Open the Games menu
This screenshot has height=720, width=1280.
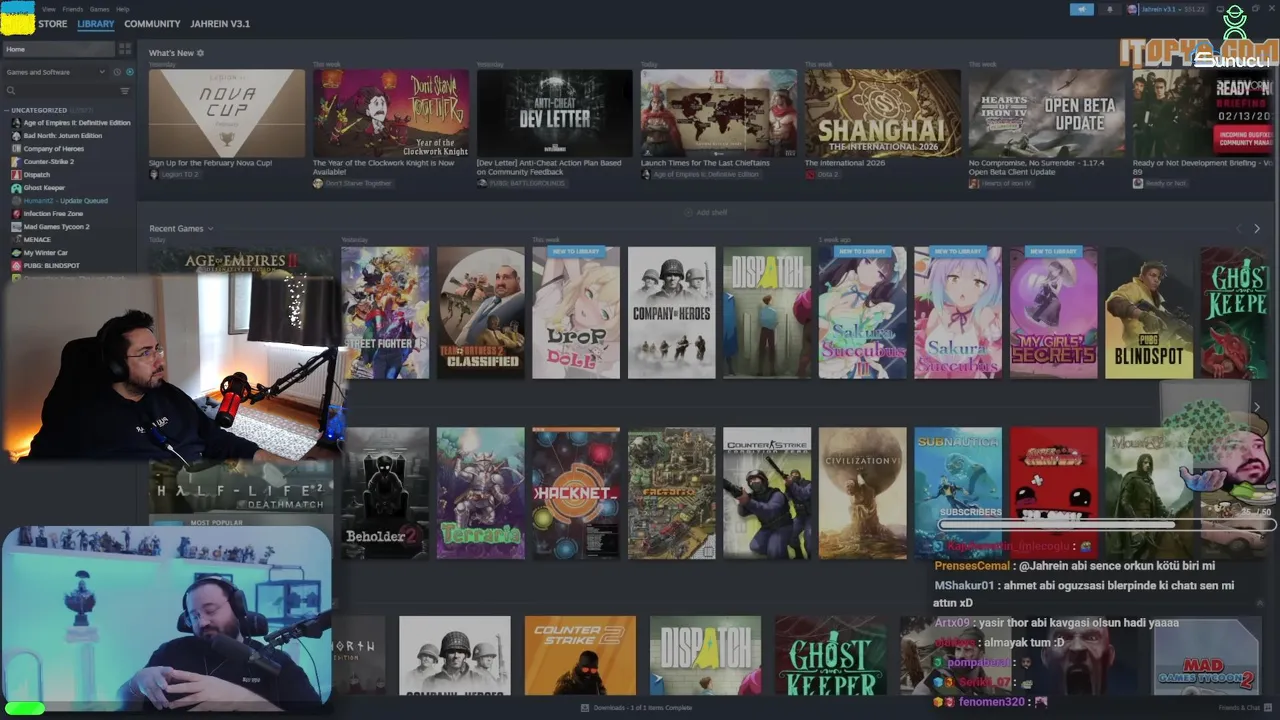tap(100, 9)
